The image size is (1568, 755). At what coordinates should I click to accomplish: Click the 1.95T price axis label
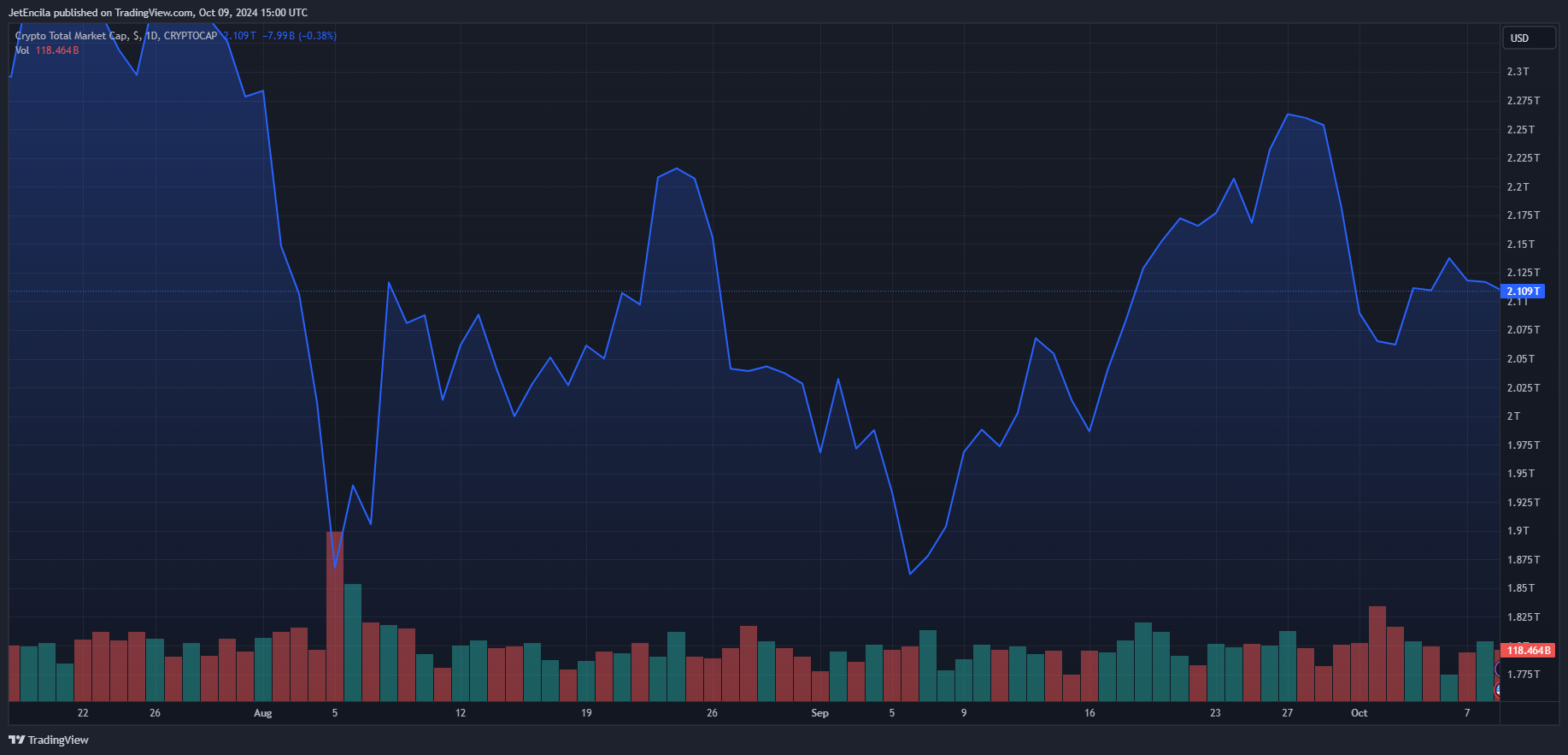click(x=1521, y=474)
